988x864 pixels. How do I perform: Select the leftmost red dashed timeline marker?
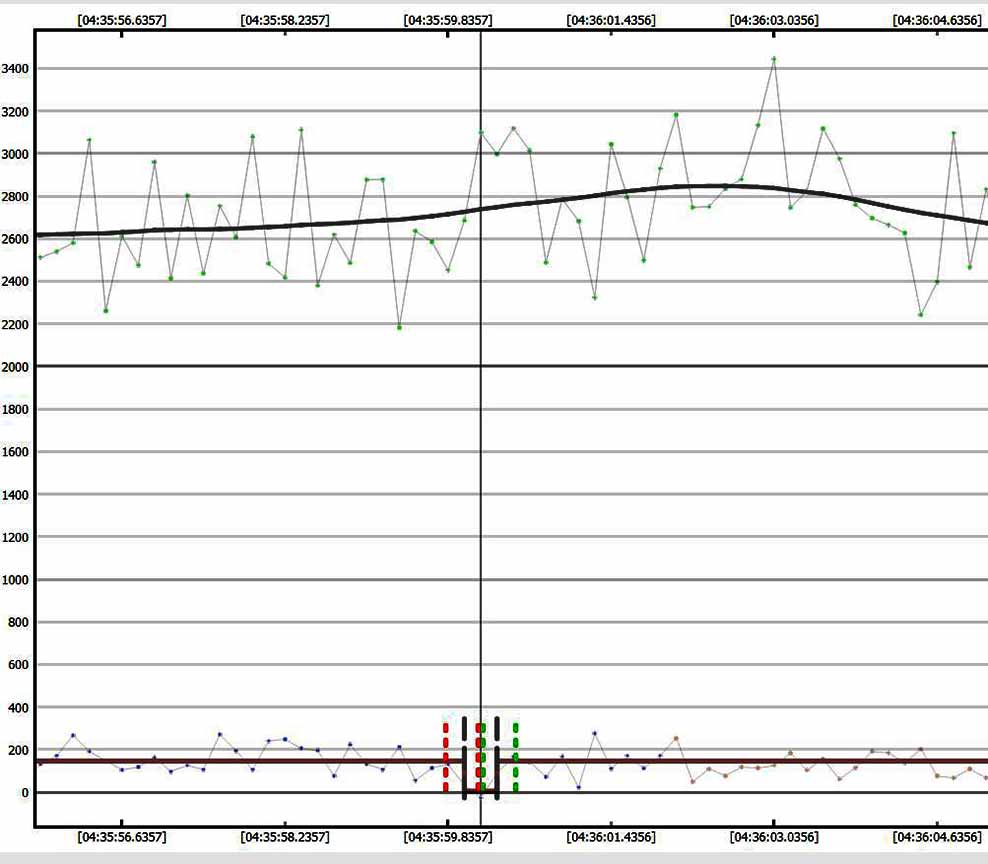445,757
